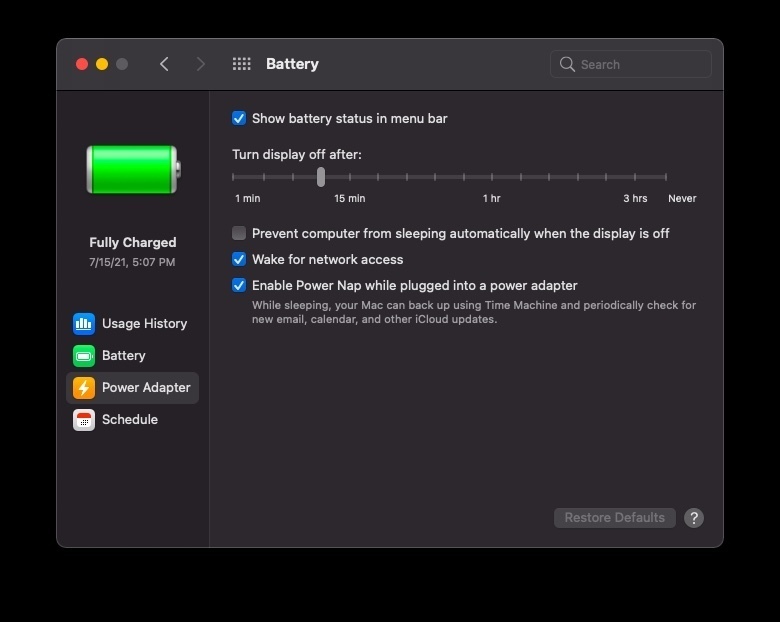Click the help question mark button

coord(694,518)
